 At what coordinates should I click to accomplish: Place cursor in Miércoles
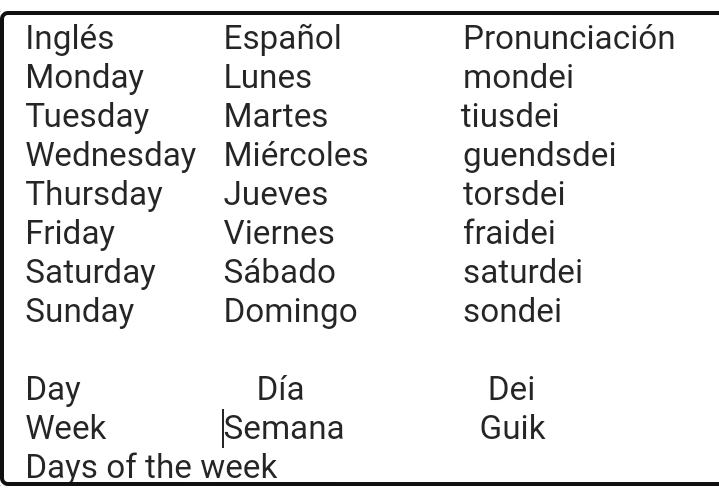point(296,155)
